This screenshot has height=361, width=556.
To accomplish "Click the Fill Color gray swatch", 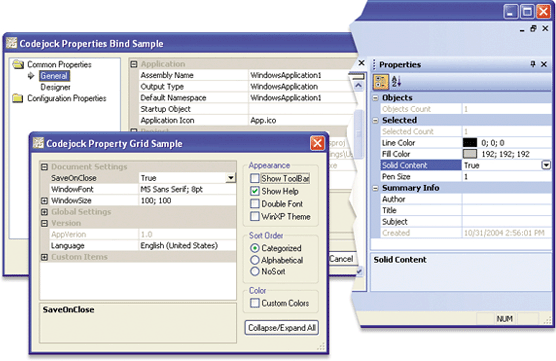I will [470, 154].
